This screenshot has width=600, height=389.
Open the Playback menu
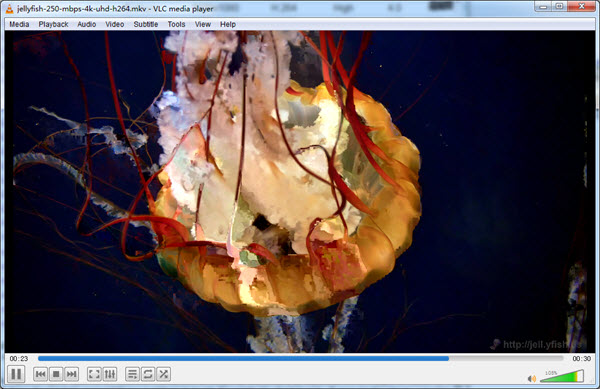(x=53, y=24)
